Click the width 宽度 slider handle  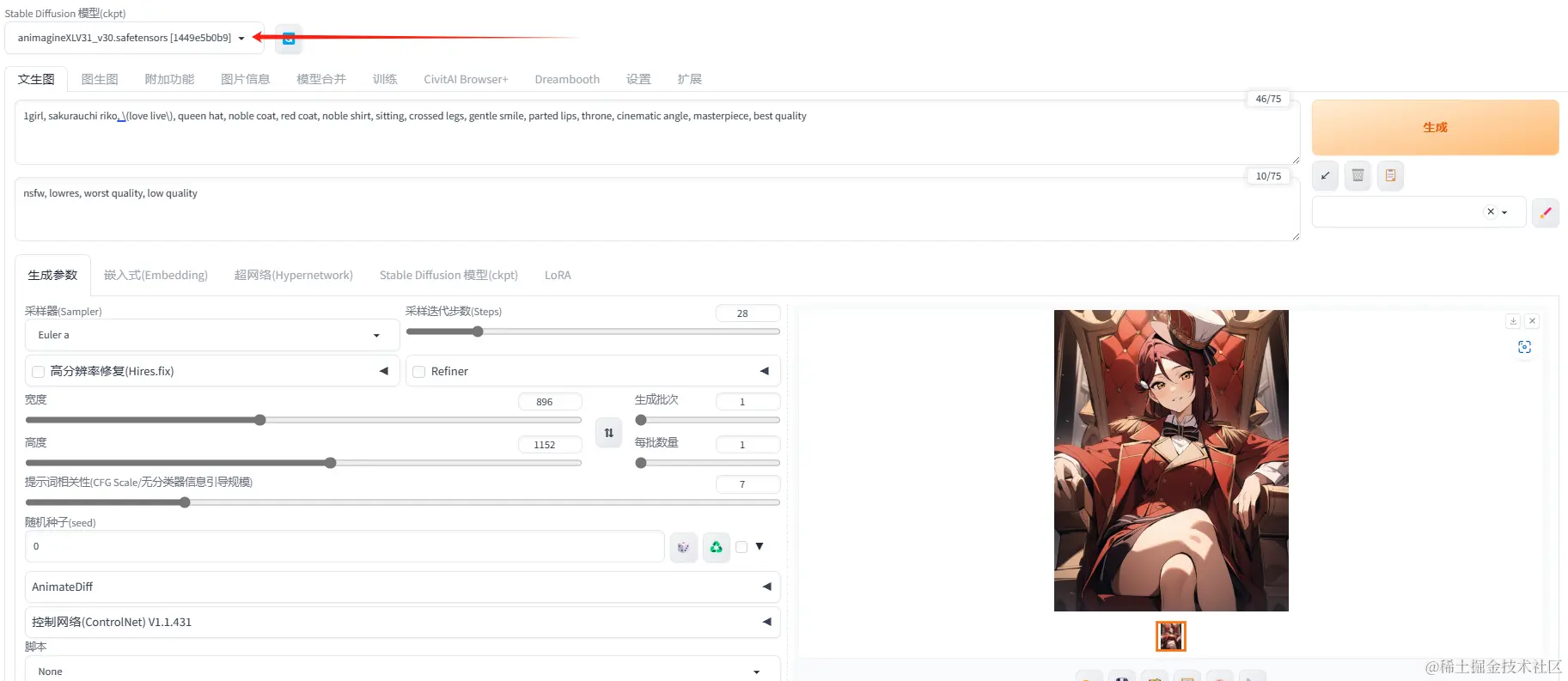260,420
